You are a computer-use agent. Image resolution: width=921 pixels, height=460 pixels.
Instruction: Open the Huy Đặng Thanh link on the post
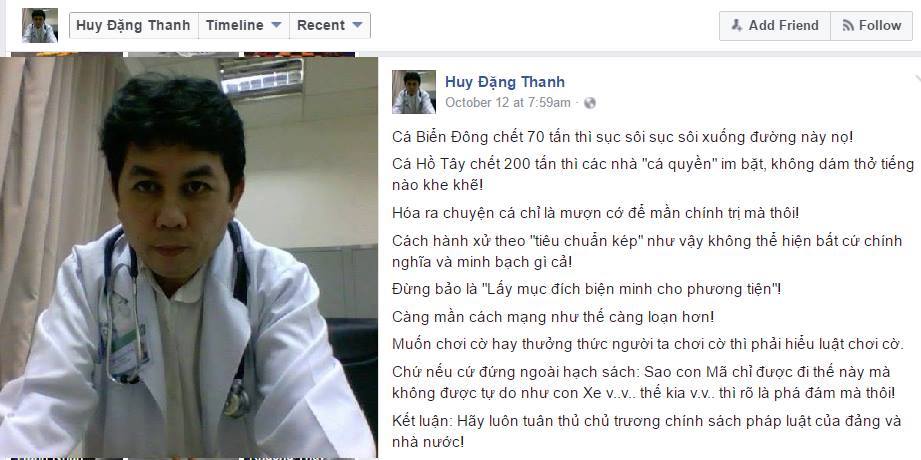pos(505,82)
